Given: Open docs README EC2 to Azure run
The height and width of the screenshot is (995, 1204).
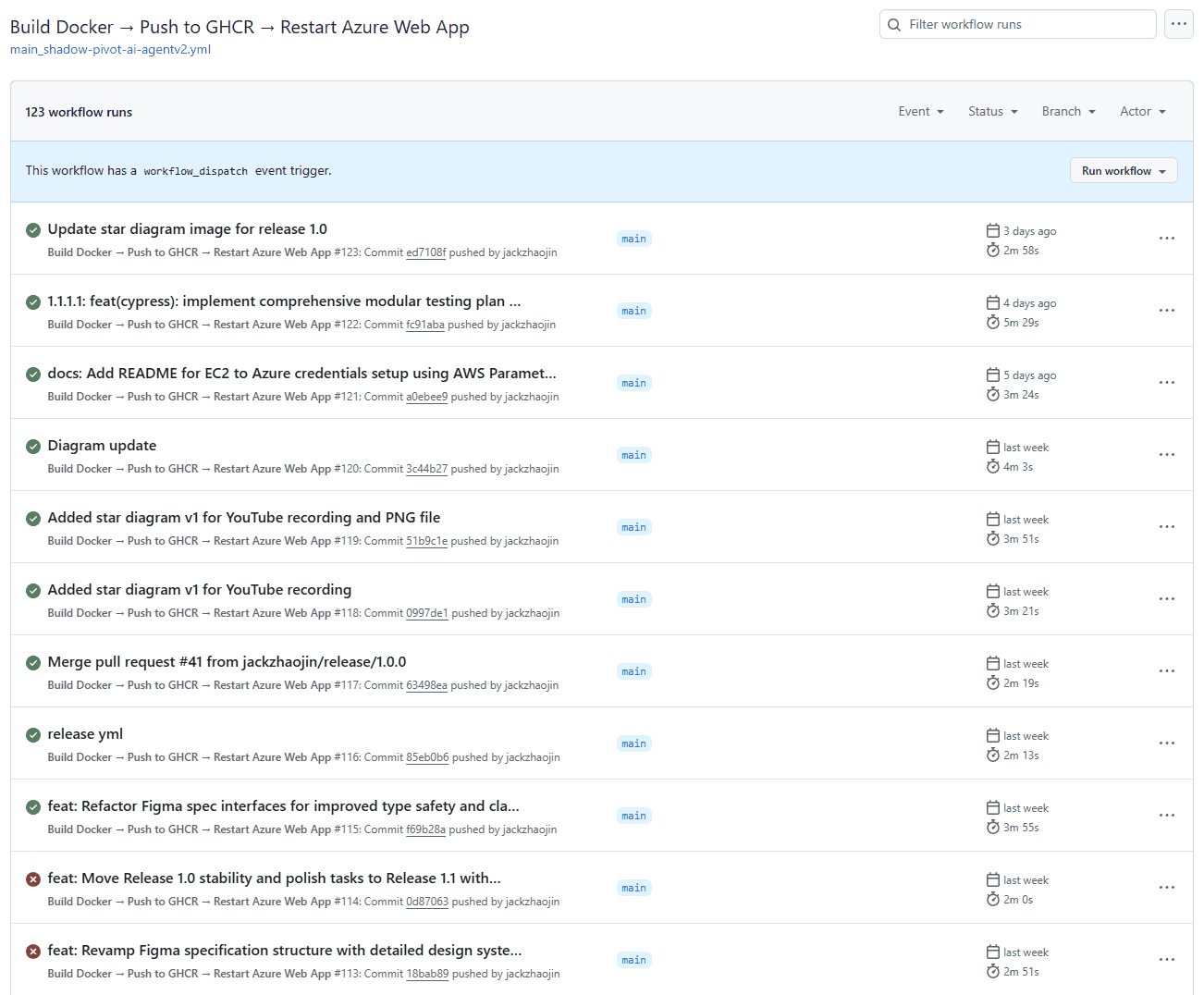Looking at the screenshot, I should click(301, 374).
